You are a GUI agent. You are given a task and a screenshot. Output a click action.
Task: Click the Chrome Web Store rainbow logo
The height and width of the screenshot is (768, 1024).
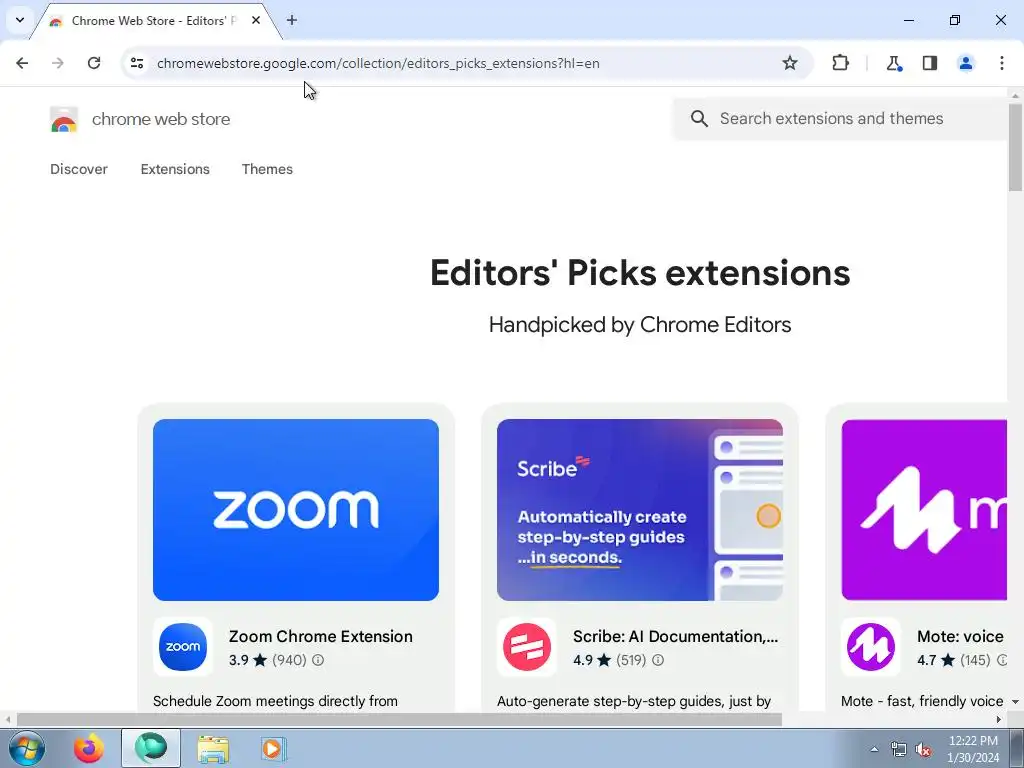pyautogui.click(x=64, y=120)
